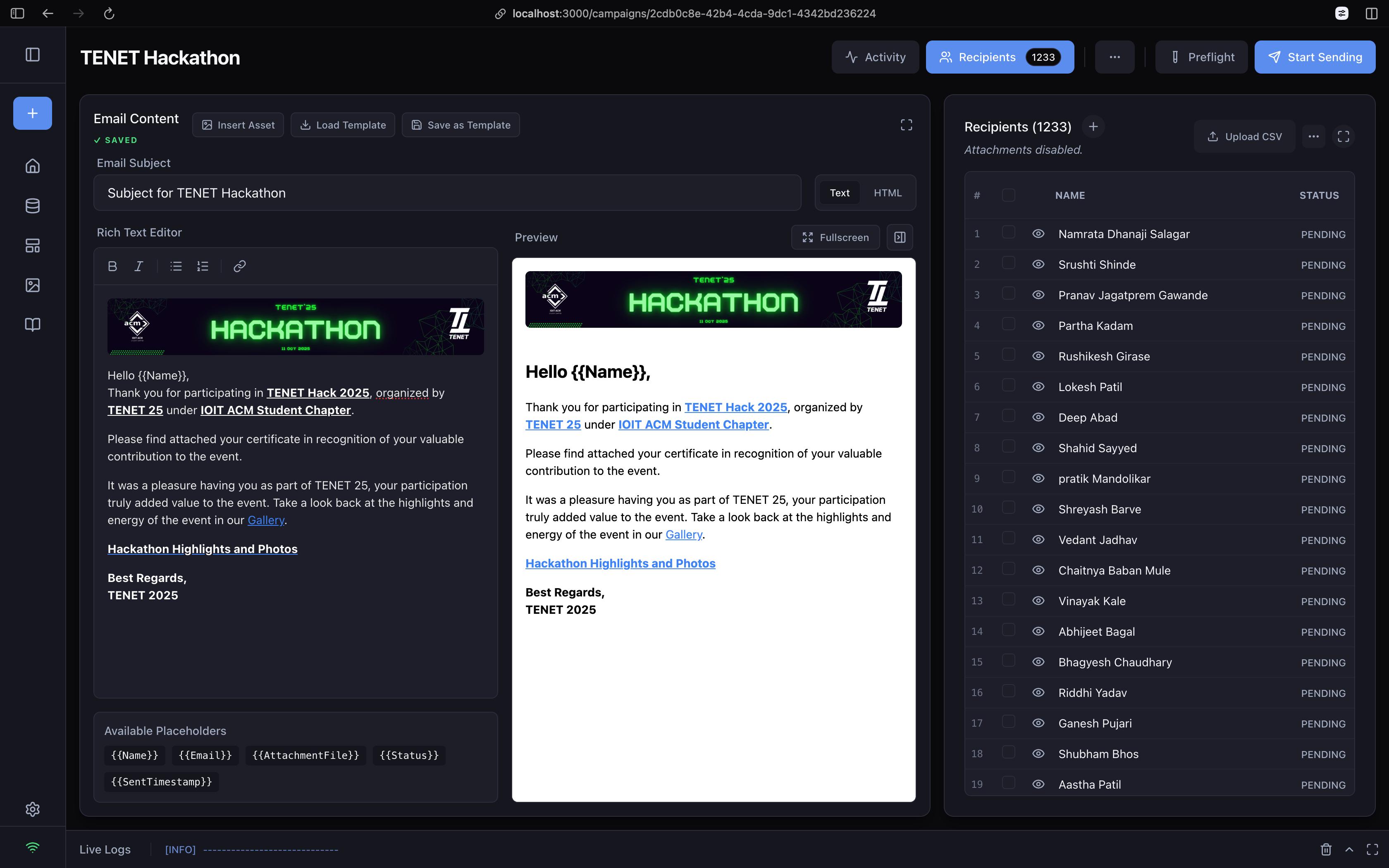
Task: Insert a bulleted list
Action: click(x=176, y=266)
